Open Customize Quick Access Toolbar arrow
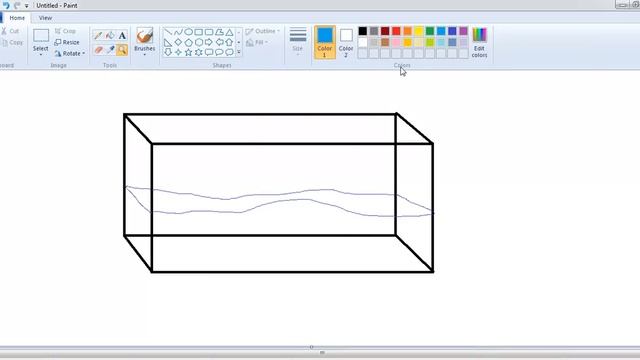Viewport: 640px width, 360px height. (x=27, y=6)
